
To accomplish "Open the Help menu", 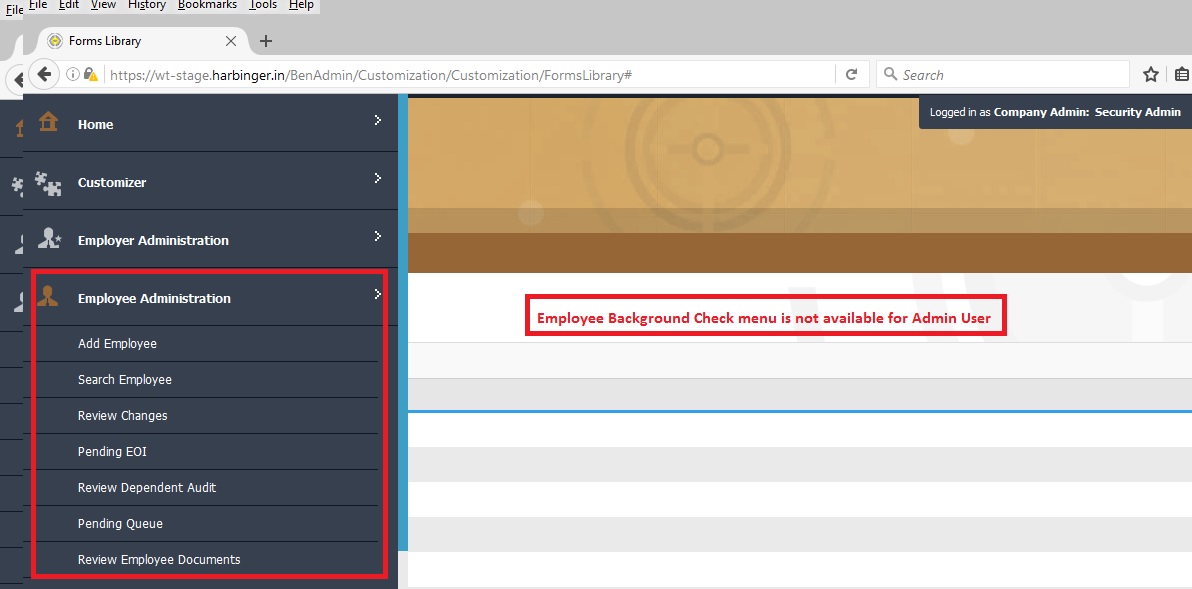I will pos(301,5).
